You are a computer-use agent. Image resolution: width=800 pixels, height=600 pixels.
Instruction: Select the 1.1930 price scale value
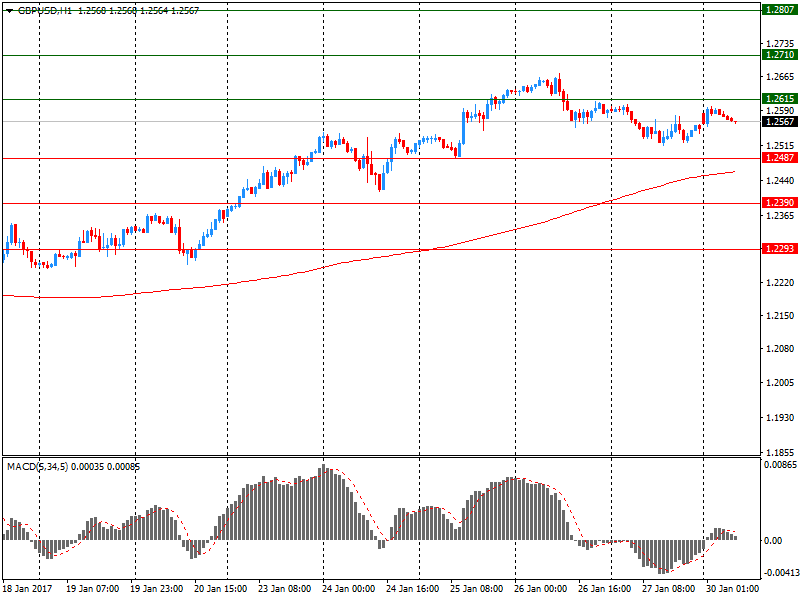(x=780, y=417)
